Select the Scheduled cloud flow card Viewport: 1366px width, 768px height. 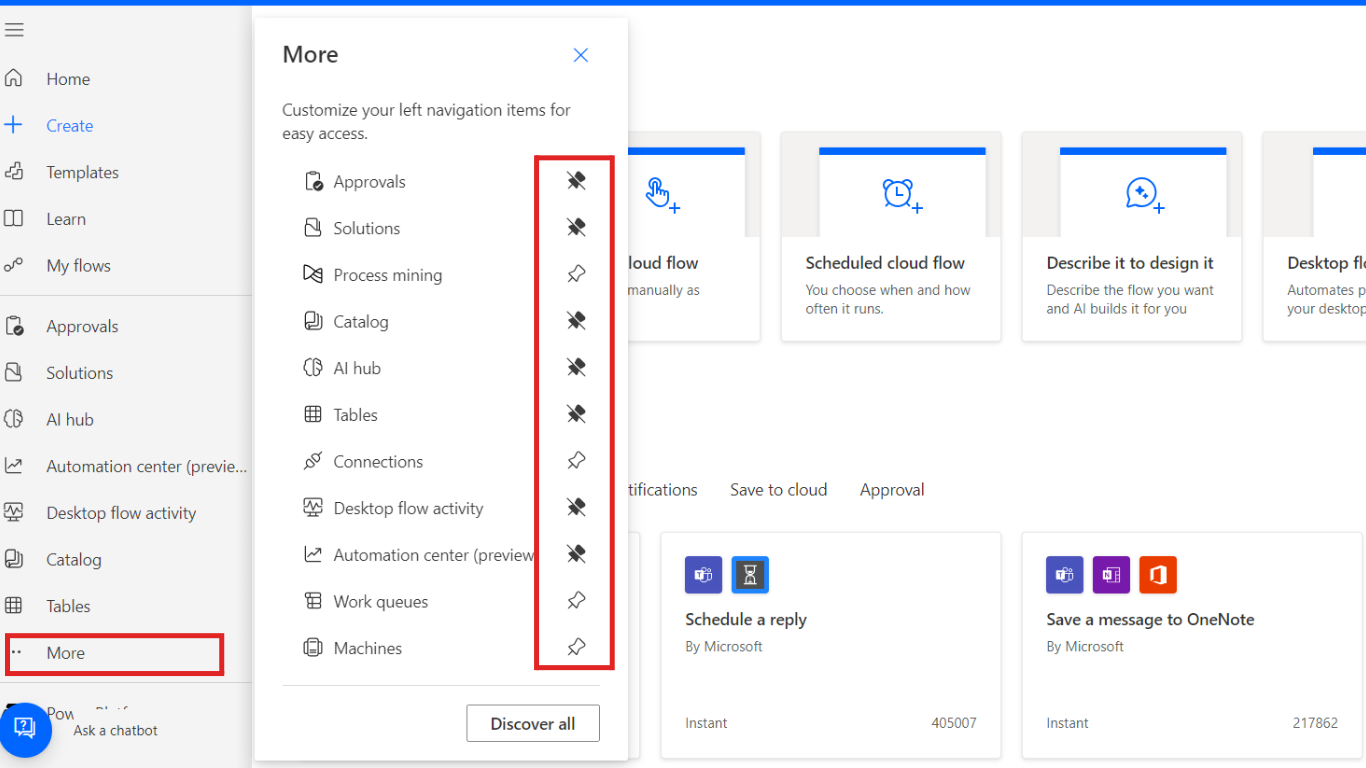point(891,237)
